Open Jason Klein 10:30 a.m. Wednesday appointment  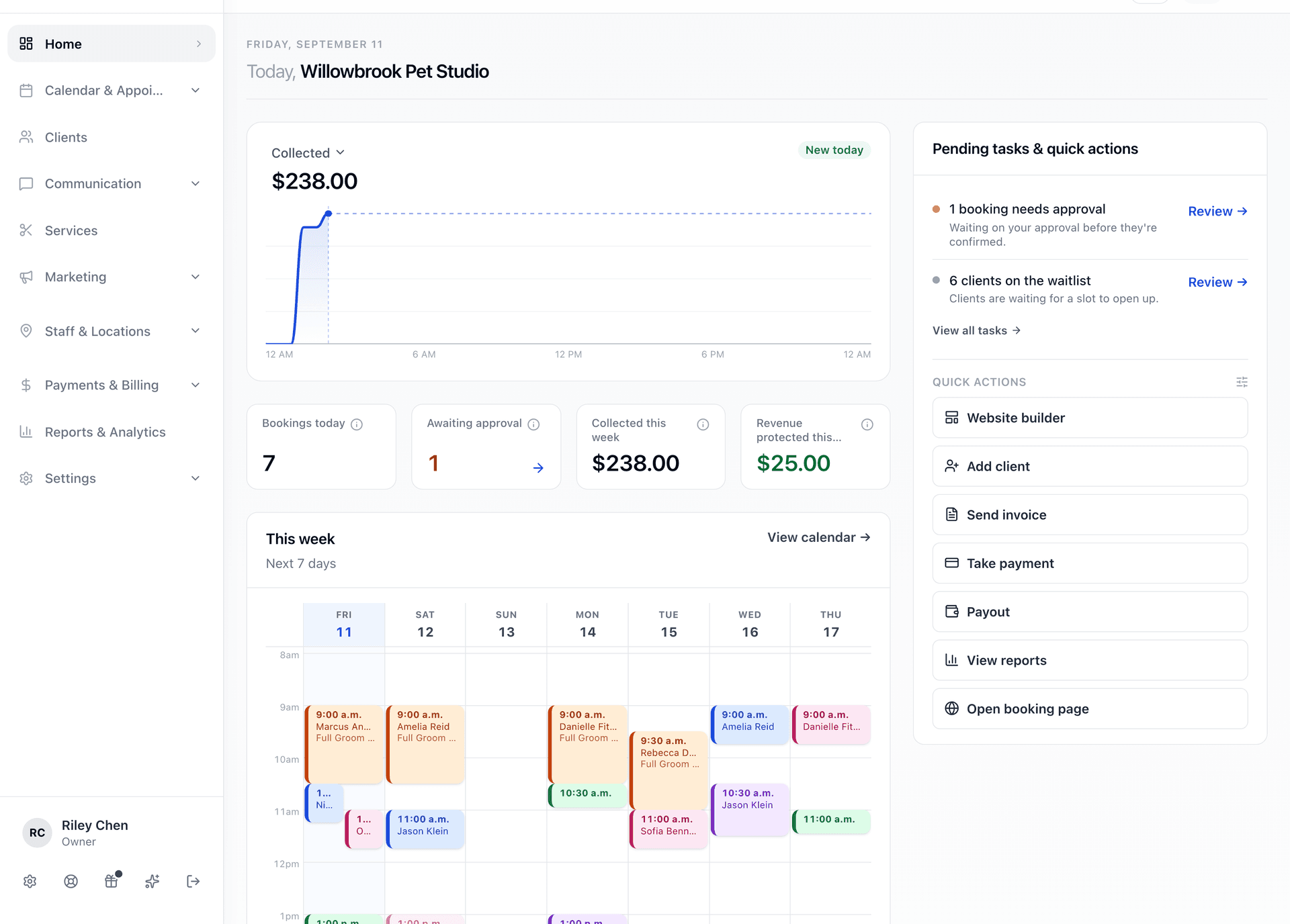point(750,810)
